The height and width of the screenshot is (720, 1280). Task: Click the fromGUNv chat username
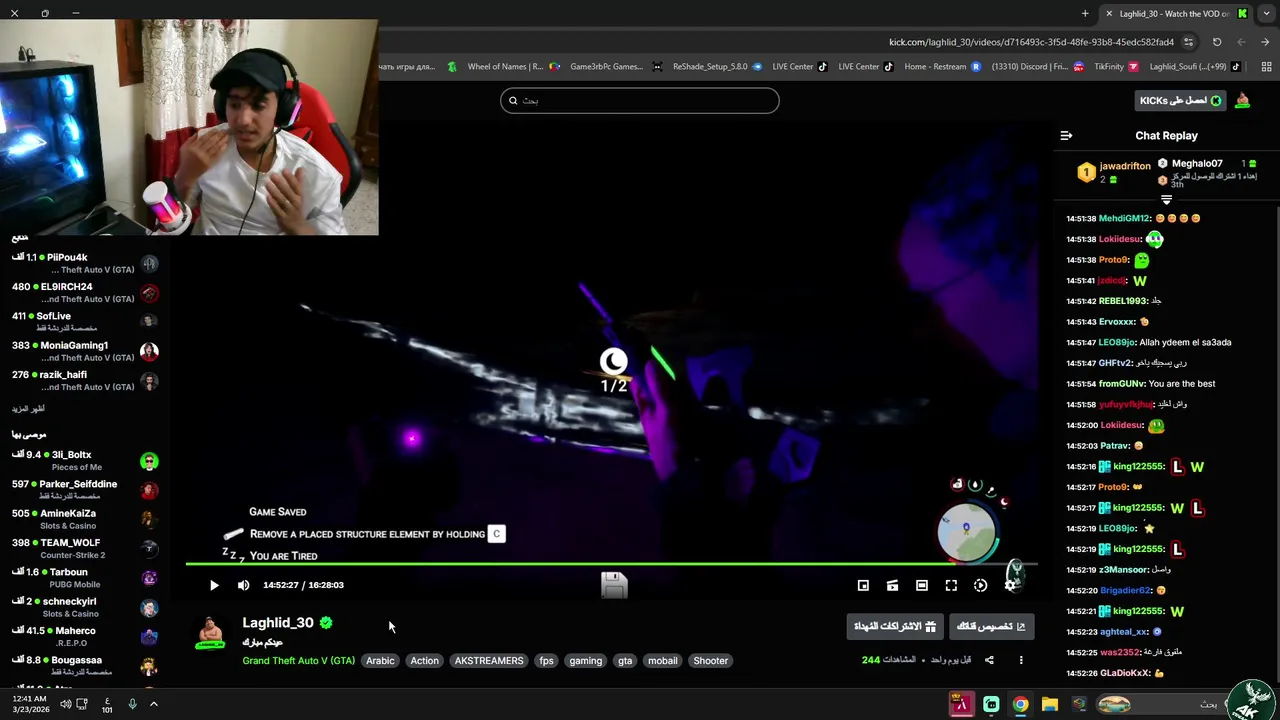click(x=1121, y=384)
